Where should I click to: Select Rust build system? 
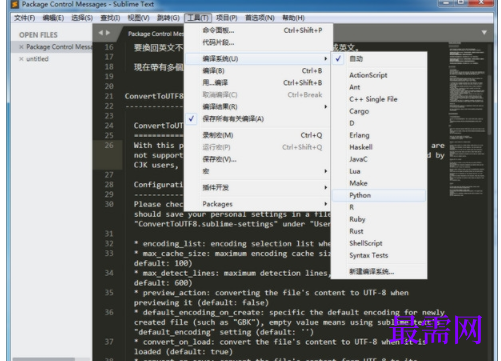coord(379,231)
